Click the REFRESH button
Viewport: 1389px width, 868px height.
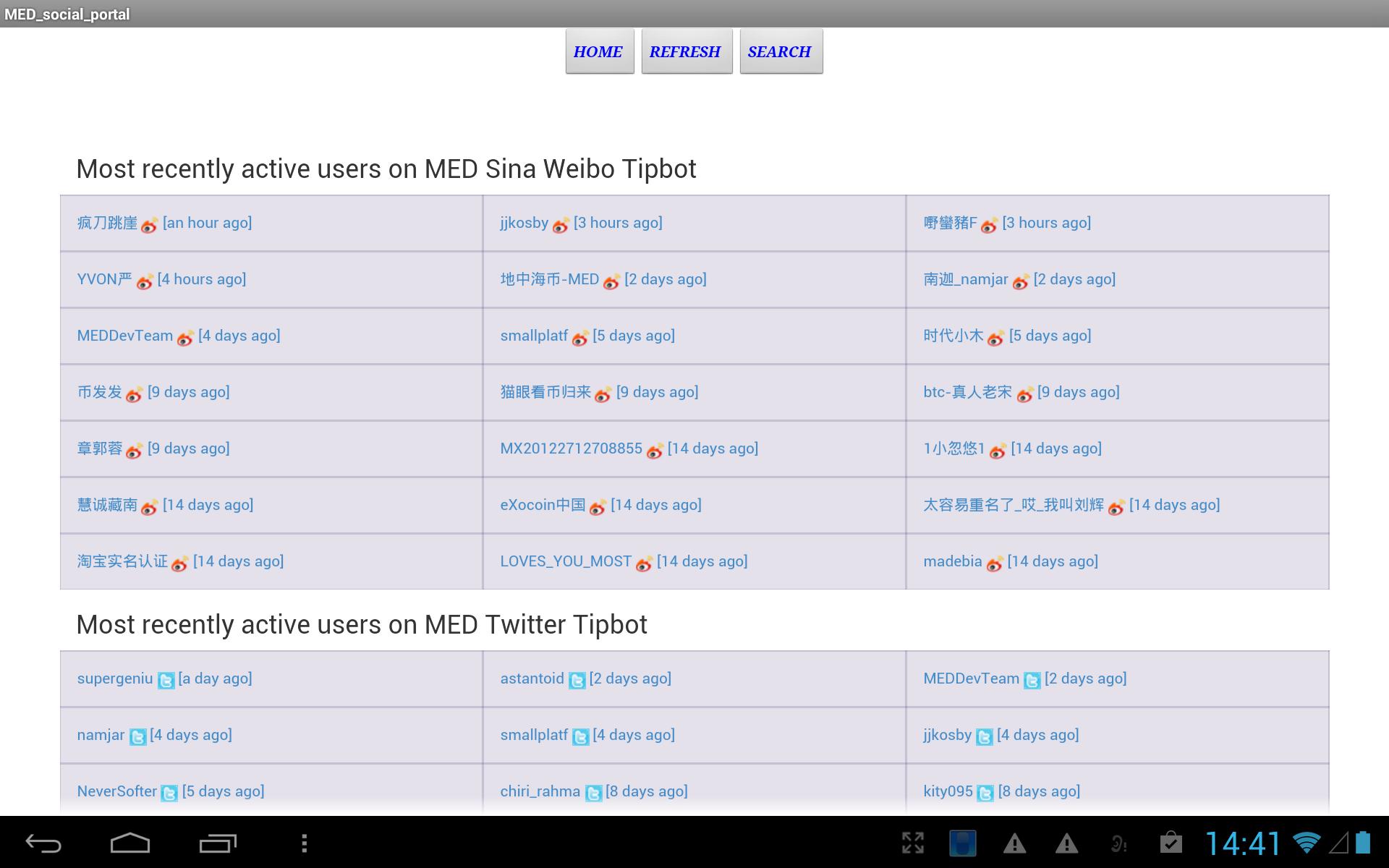tap(687, 51)
